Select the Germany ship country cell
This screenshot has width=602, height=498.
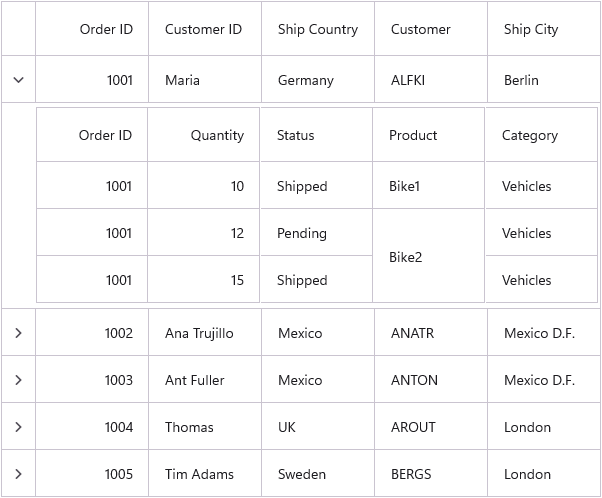(318, 79)
